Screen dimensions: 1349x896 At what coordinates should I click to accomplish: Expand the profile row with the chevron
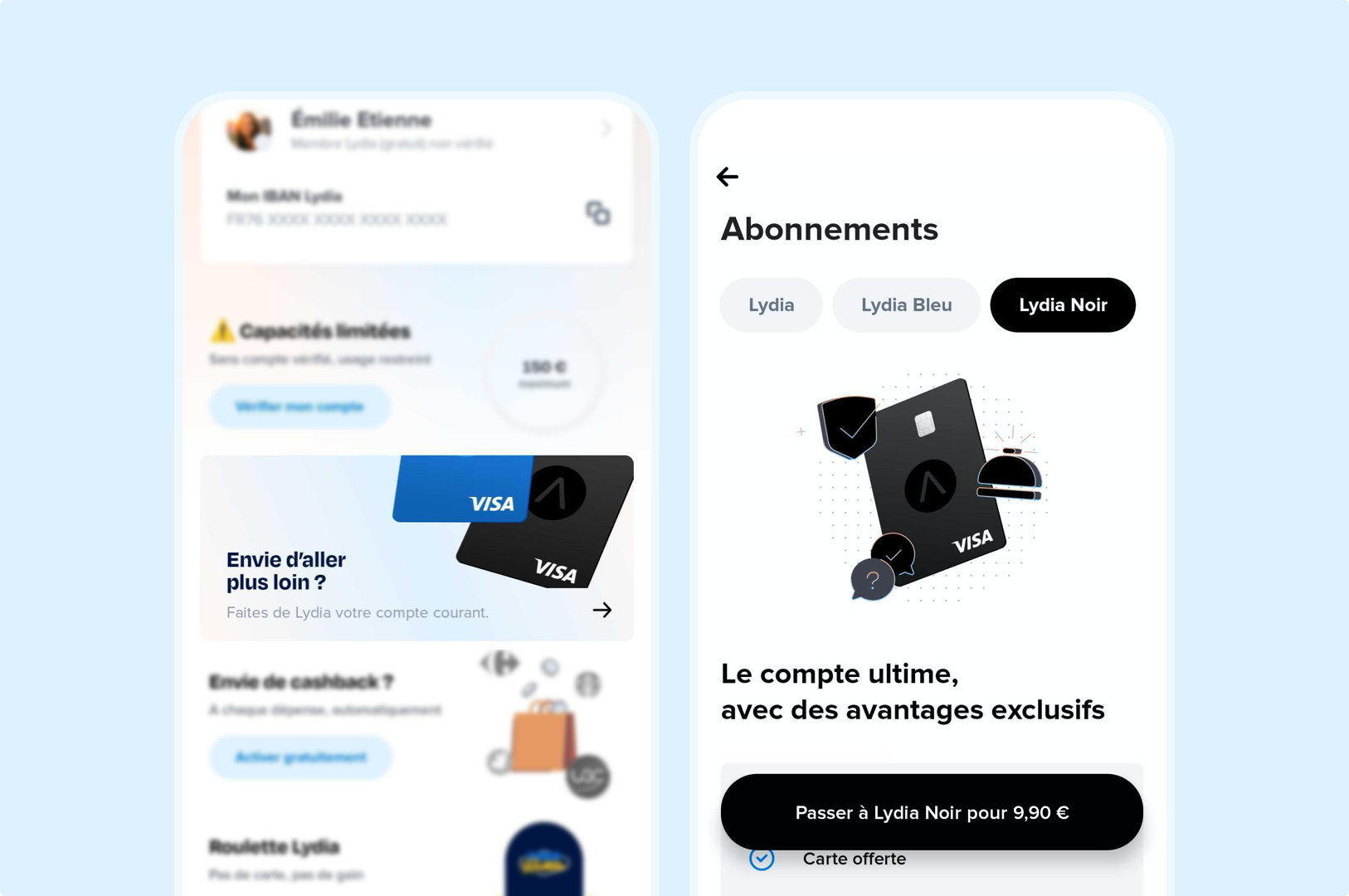pos(606,129)
